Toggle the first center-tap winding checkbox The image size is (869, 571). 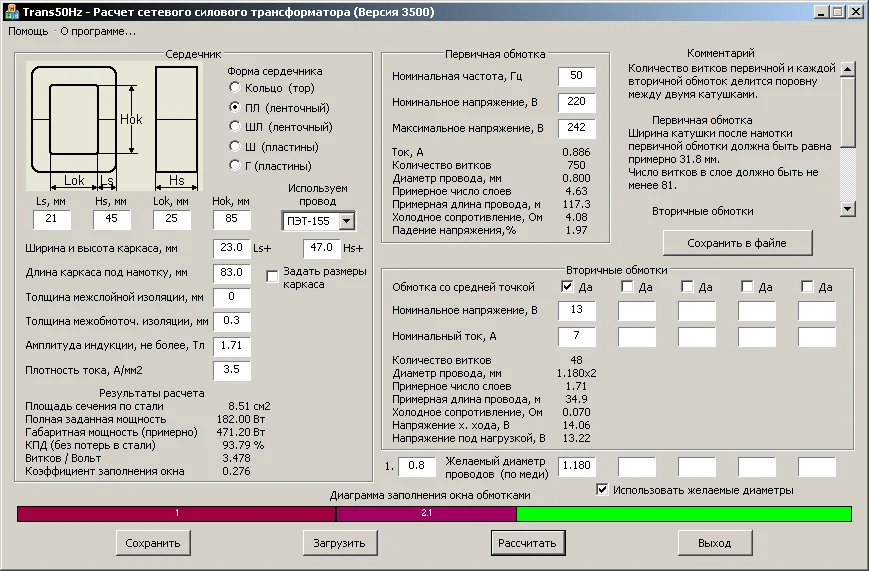tap(568, 287)
